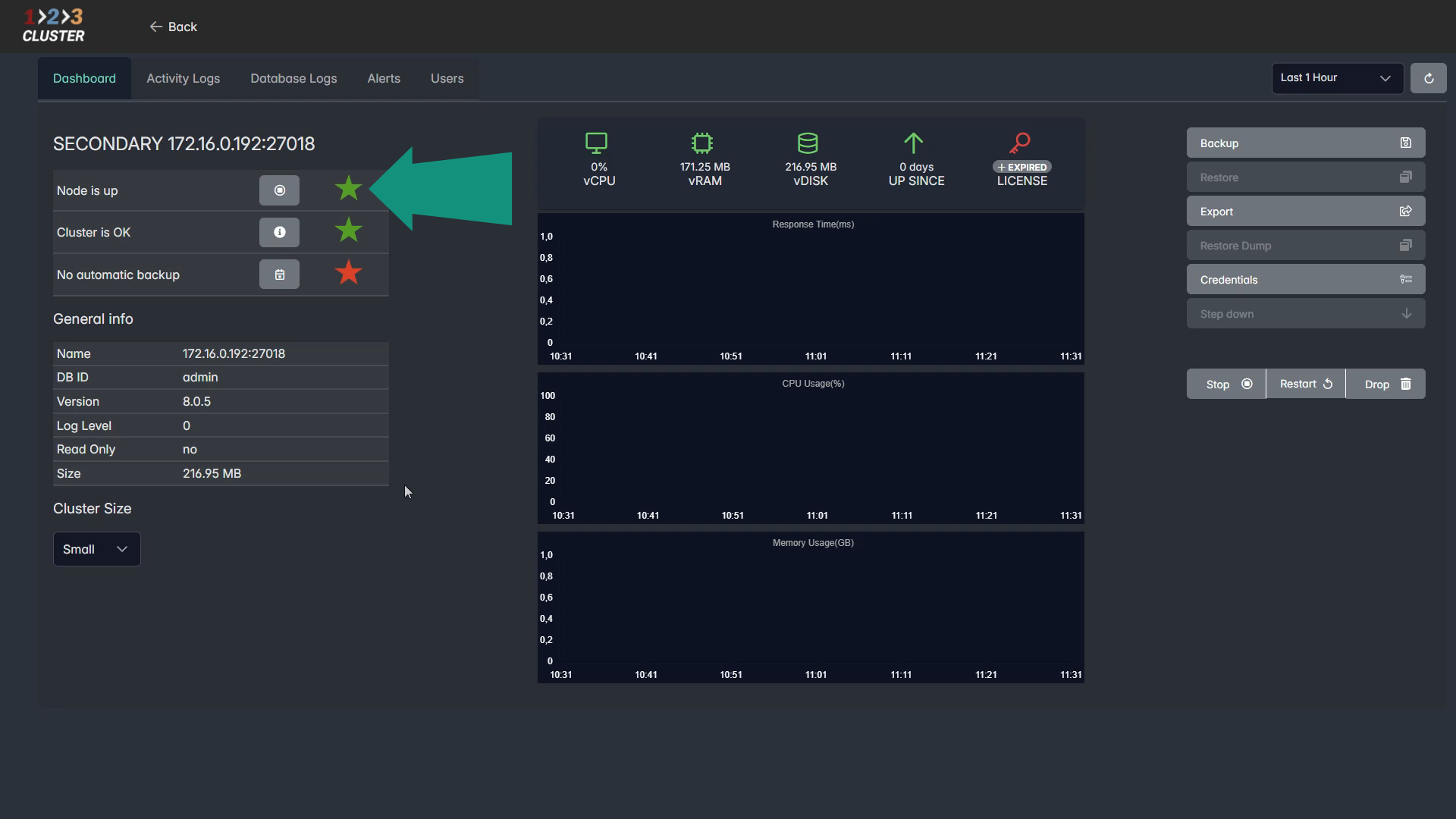The height and width of the screenshot is (819, 1456).
Task: Switch to the Activity Logs tab
Action: [x=183, y=78]
